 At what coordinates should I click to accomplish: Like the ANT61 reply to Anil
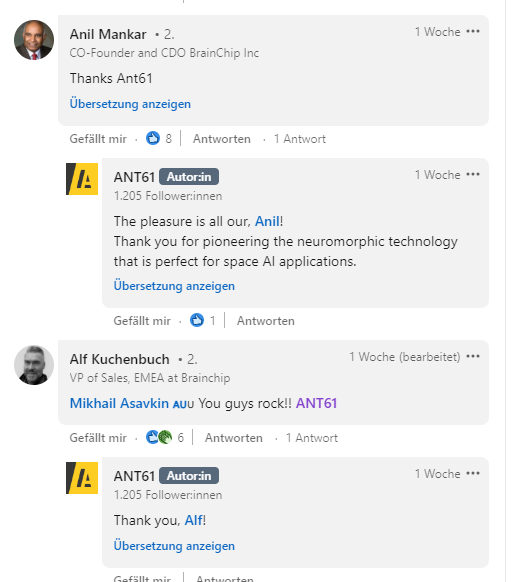142,321
